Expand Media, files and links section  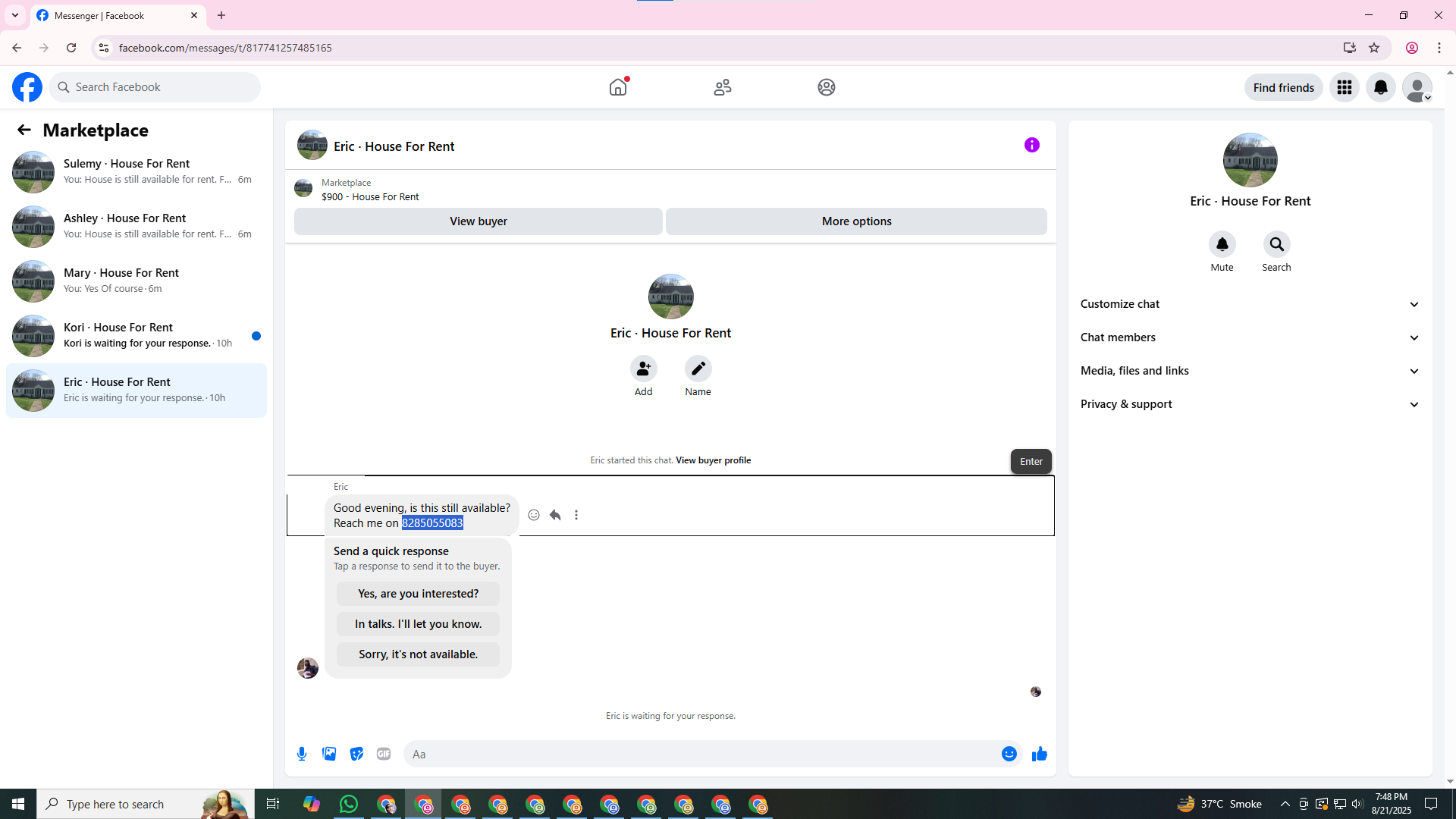click(x=1250, y=371)
